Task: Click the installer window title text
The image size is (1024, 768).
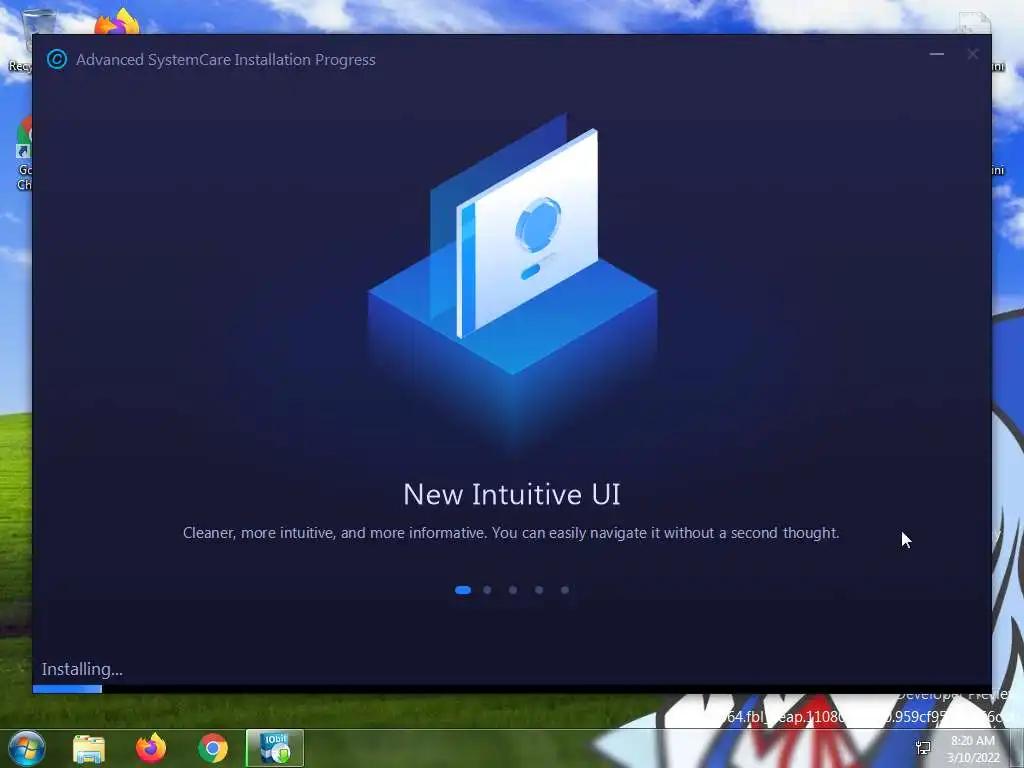Action: (226, 59)
